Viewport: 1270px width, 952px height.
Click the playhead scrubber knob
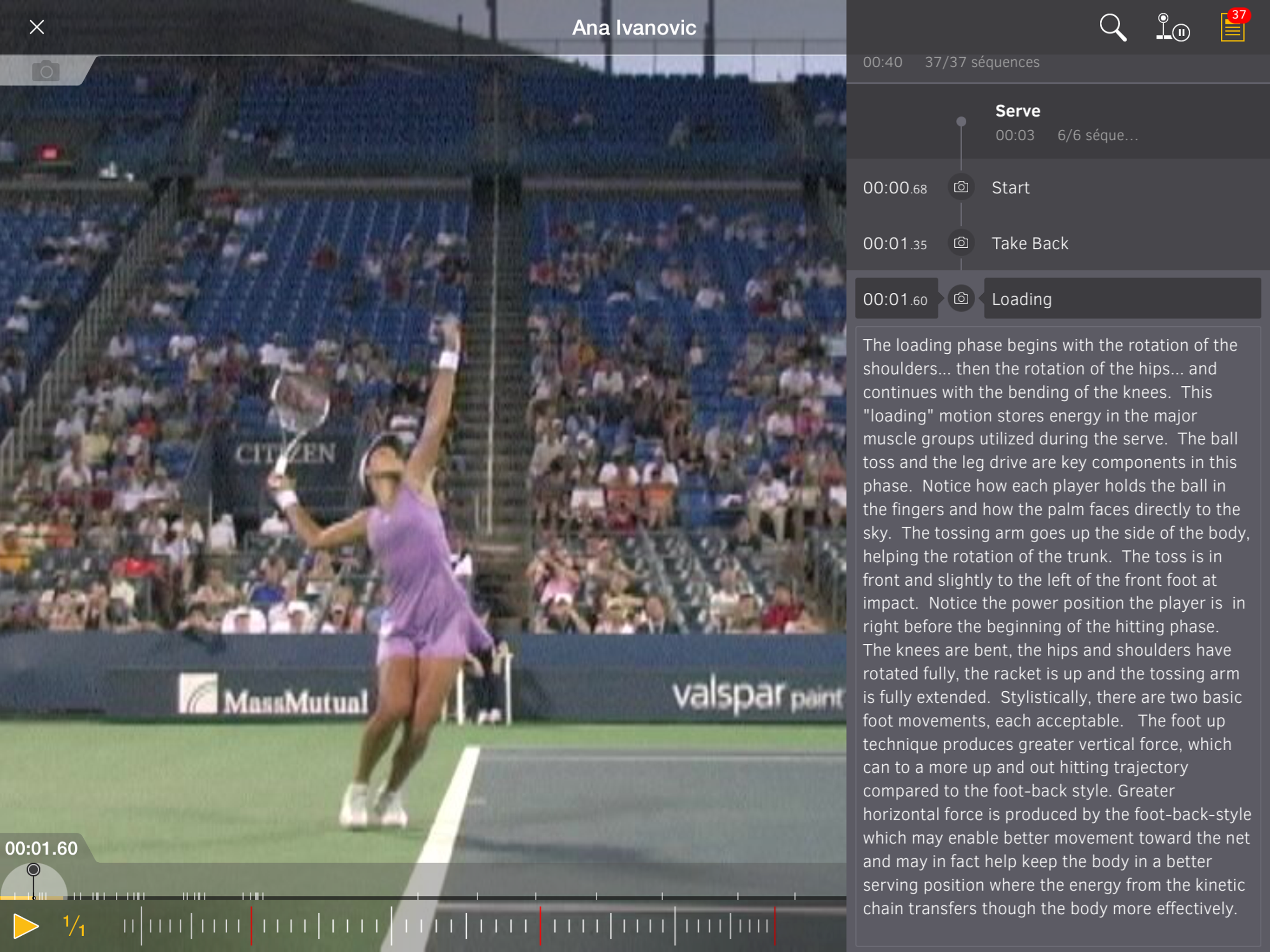tap(33, 870)
